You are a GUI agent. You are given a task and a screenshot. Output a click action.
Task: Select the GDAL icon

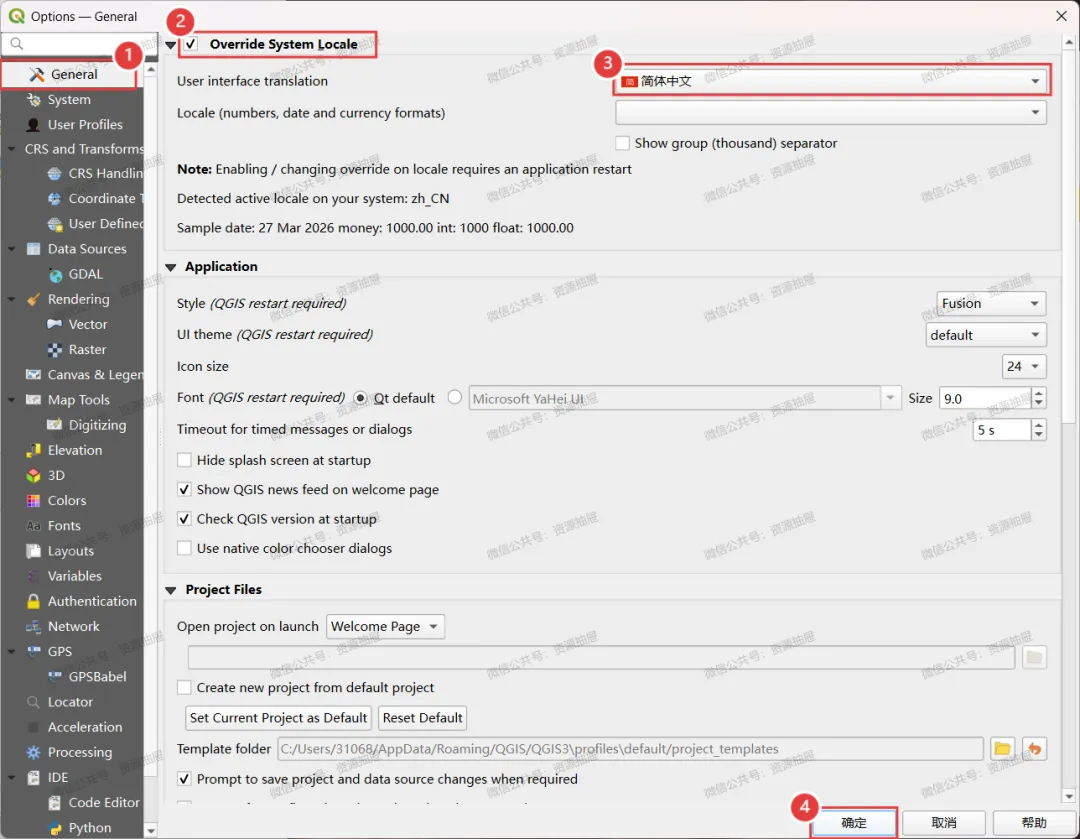coord(54,274)
